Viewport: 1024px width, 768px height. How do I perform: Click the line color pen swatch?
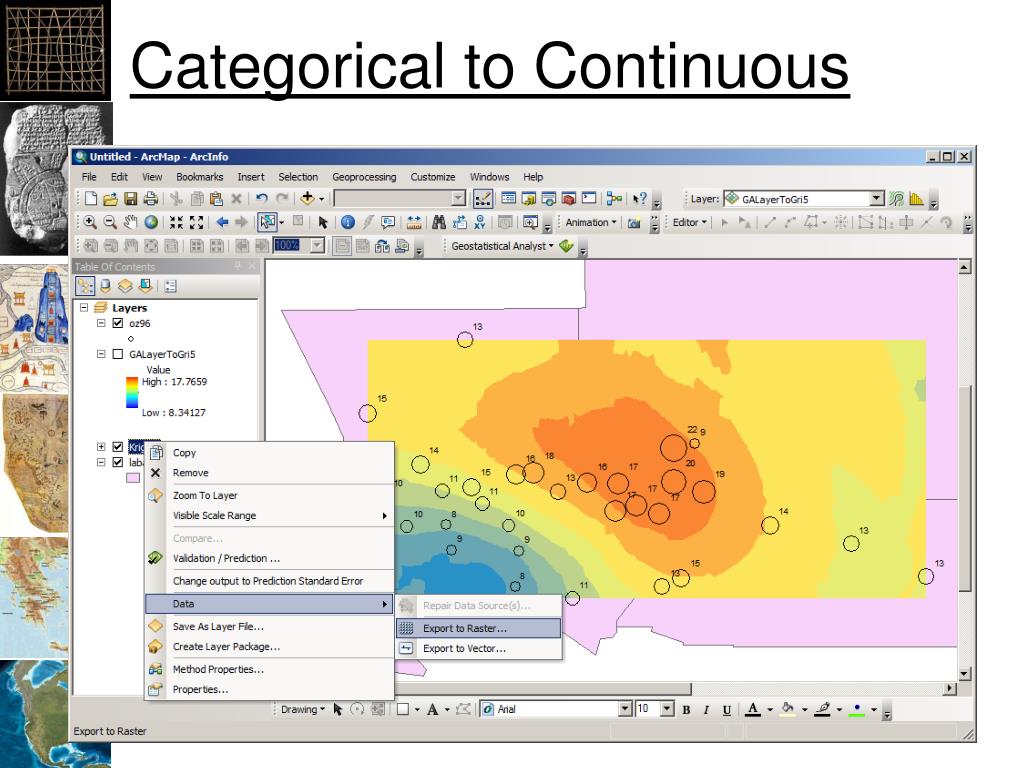pos(823,709)
